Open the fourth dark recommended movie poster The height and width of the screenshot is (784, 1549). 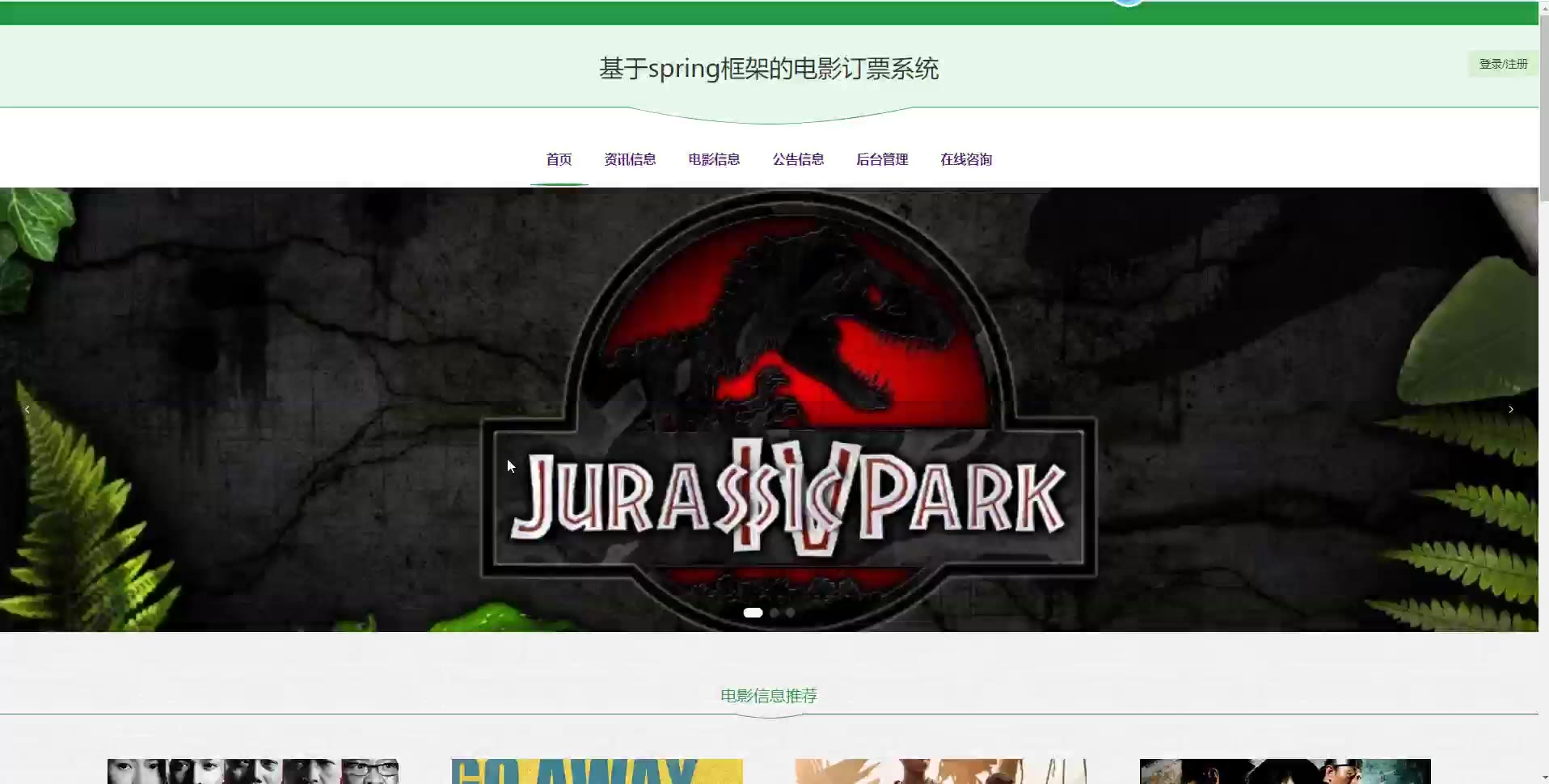pos(1285,771)
